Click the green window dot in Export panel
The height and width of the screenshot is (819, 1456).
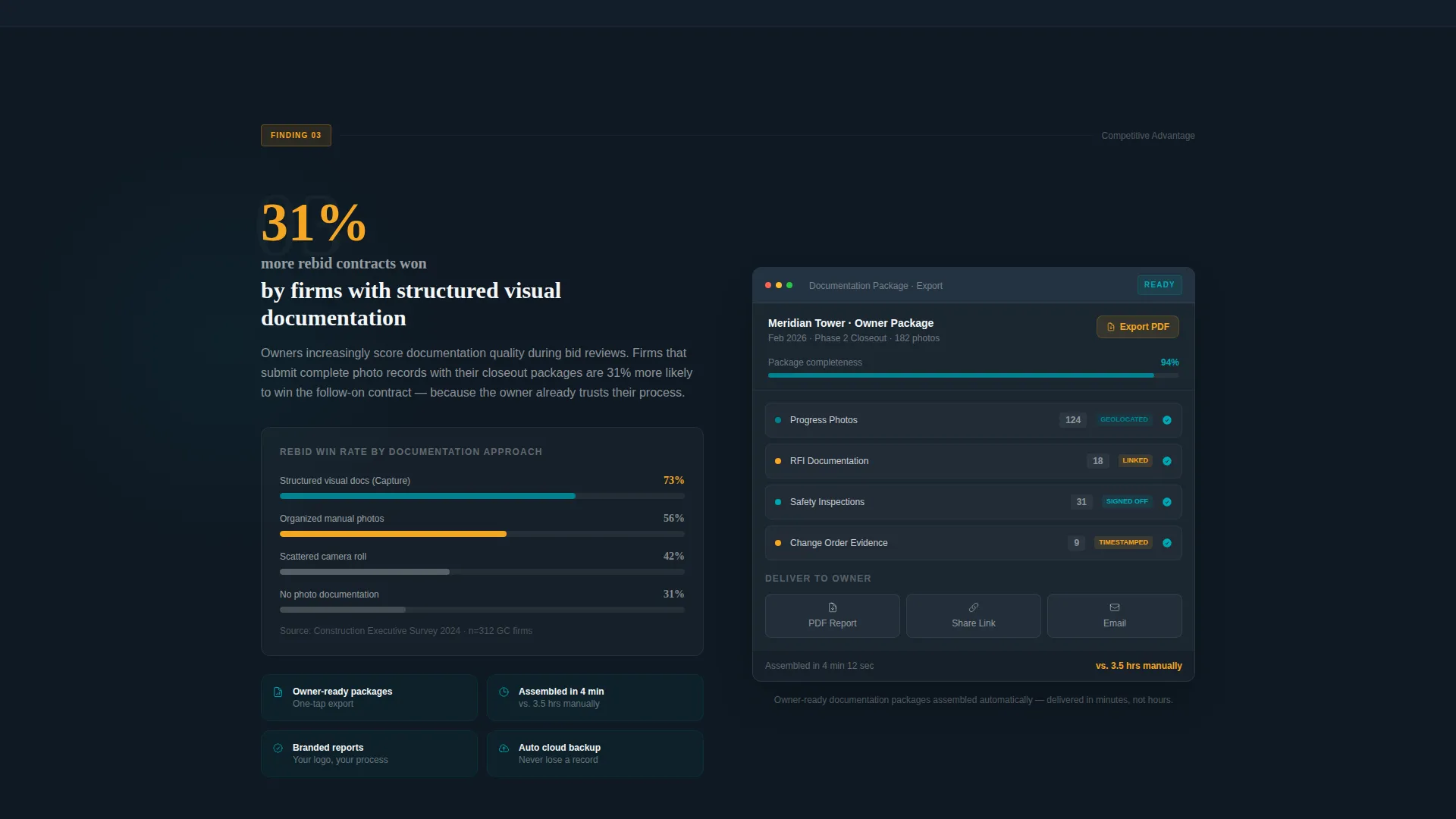coord(789,285)
